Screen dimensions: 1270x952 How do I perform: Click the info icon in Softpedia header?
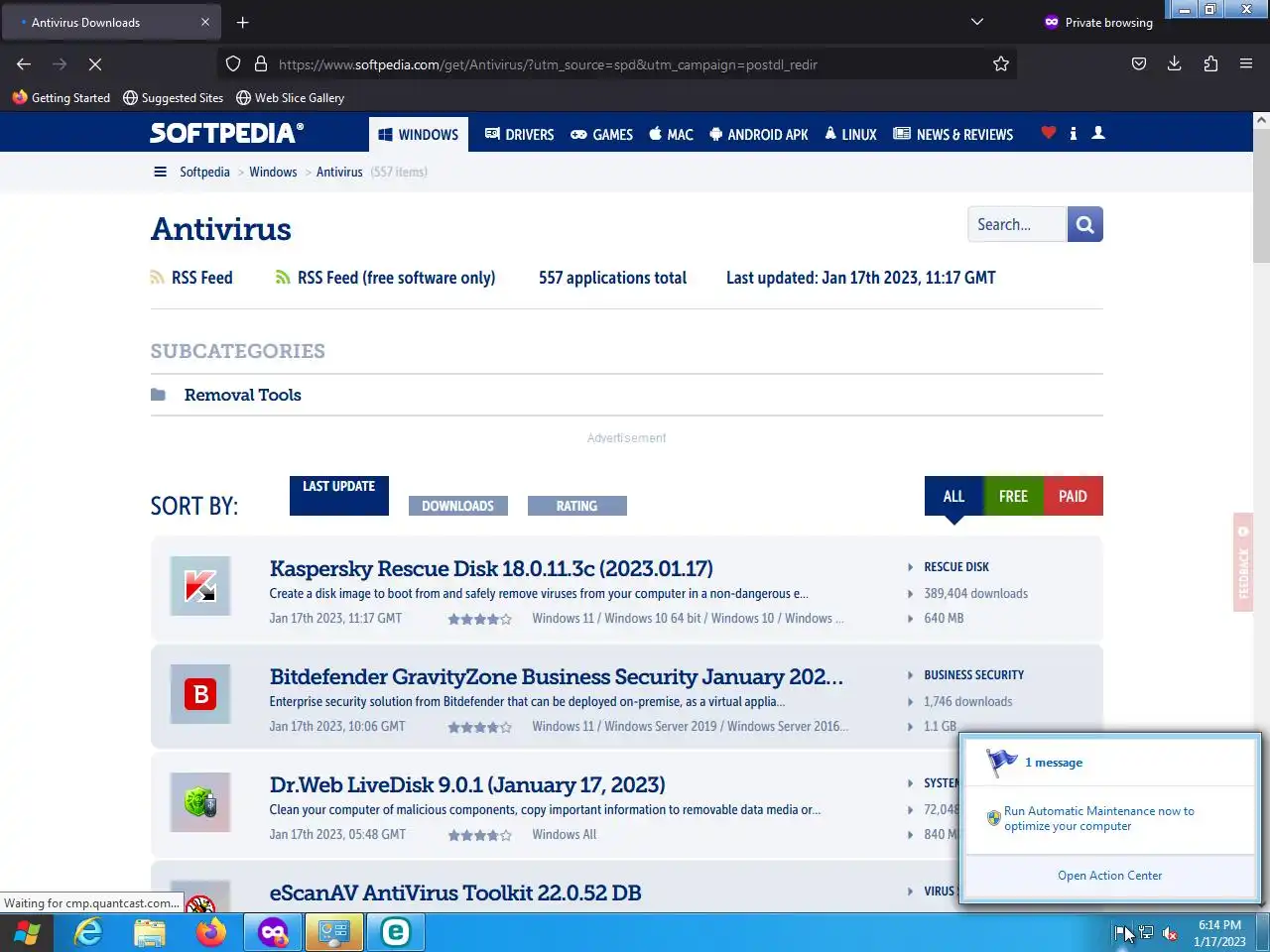[1073, 133]
